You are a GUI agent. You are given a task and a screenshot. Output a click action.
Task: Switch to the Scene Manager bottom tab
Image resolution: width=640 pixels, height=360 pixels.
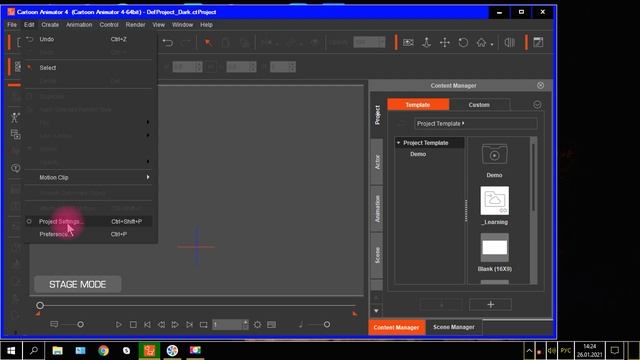(x=454, y=327)
